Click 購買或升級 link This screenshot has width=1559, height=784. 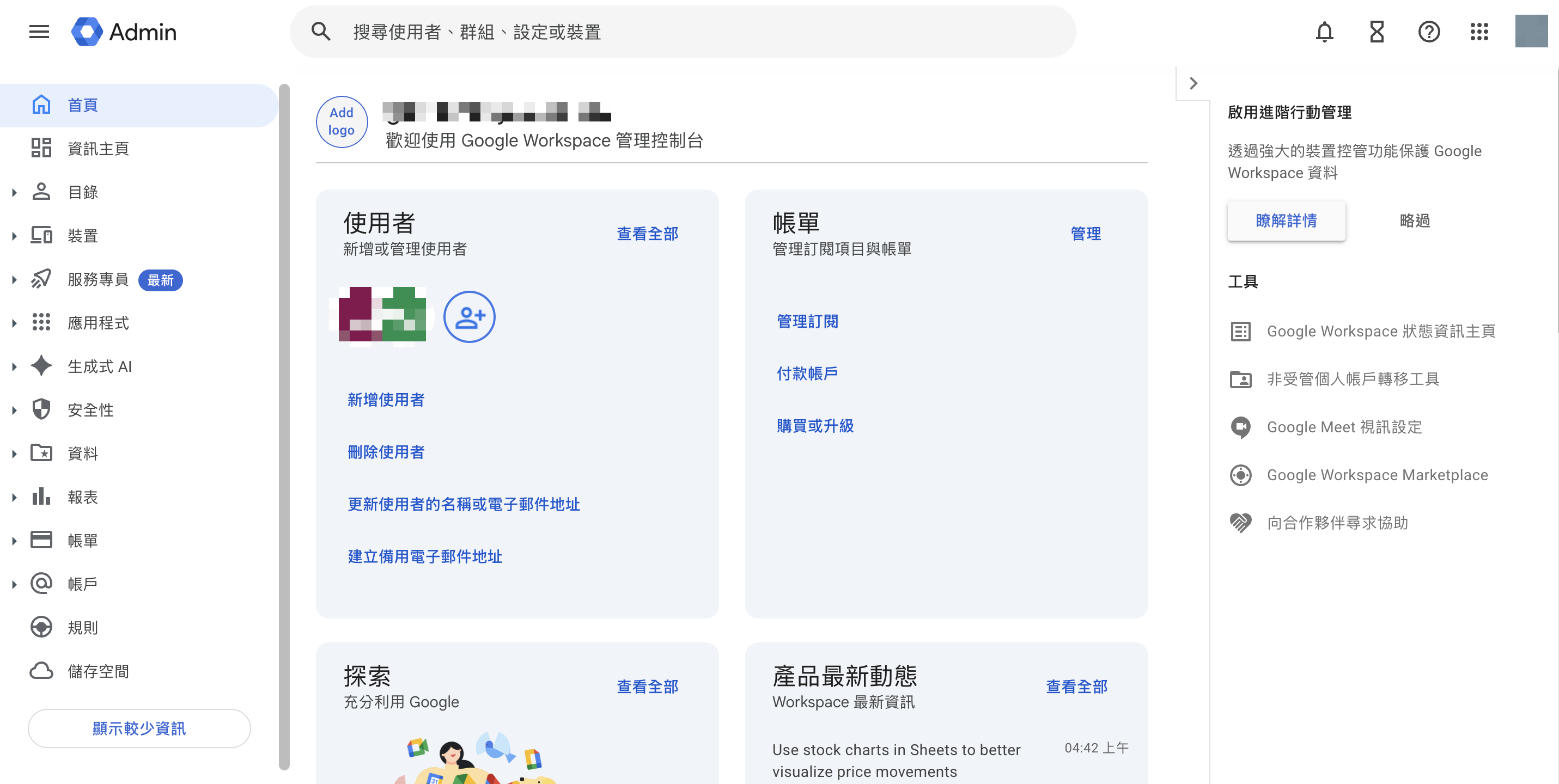[815, 426]
